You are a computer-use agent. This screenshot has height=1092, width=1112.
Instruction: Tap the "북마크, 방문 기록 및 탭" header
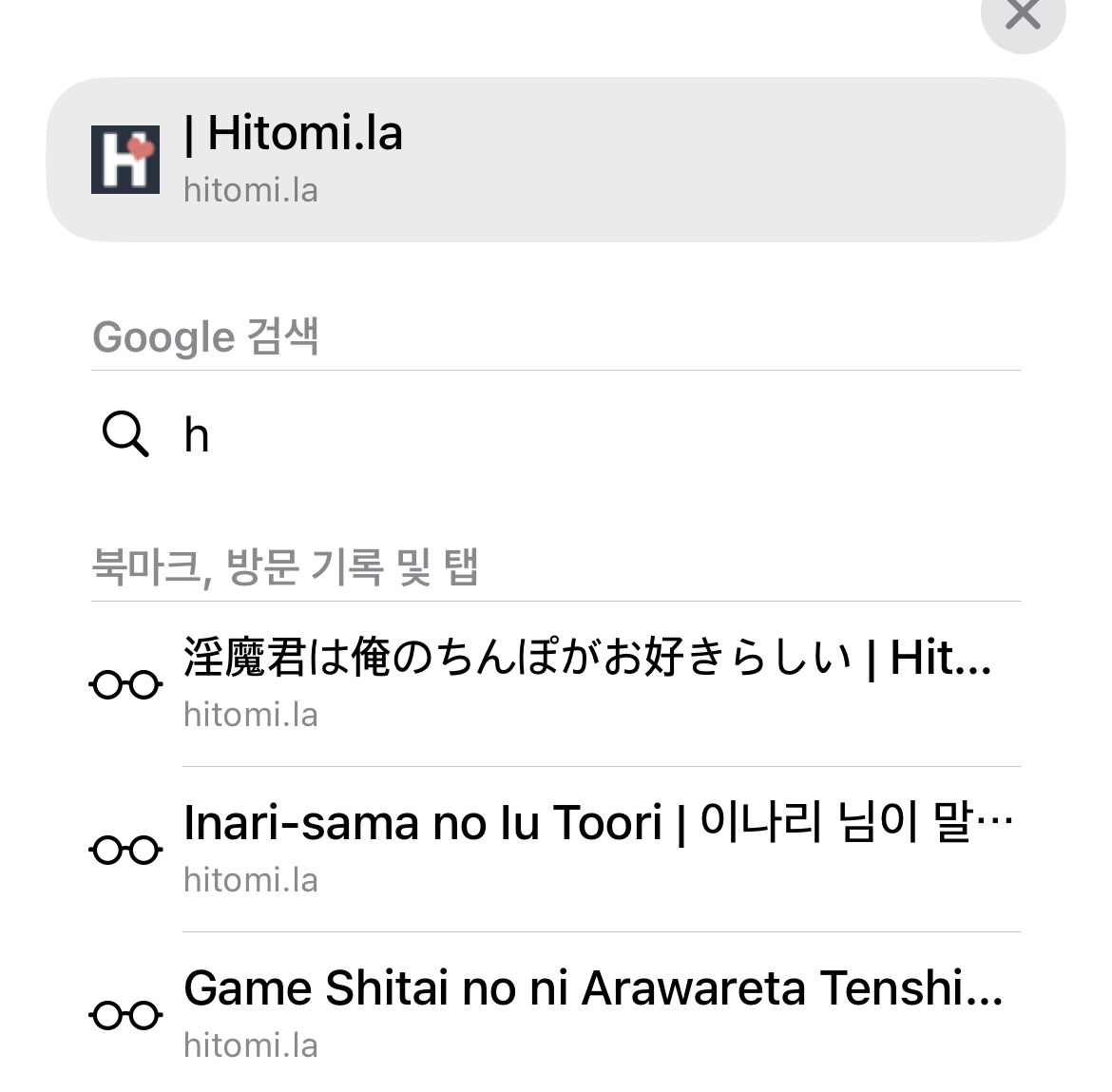pyautogui.click(x=285, y=567)
